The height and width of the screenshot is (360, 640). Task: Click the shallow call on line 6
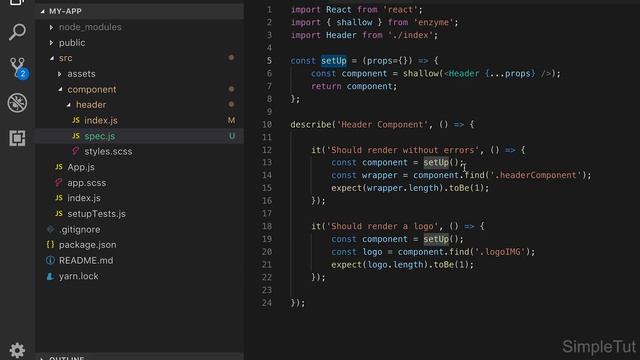(x=420, y=73)
